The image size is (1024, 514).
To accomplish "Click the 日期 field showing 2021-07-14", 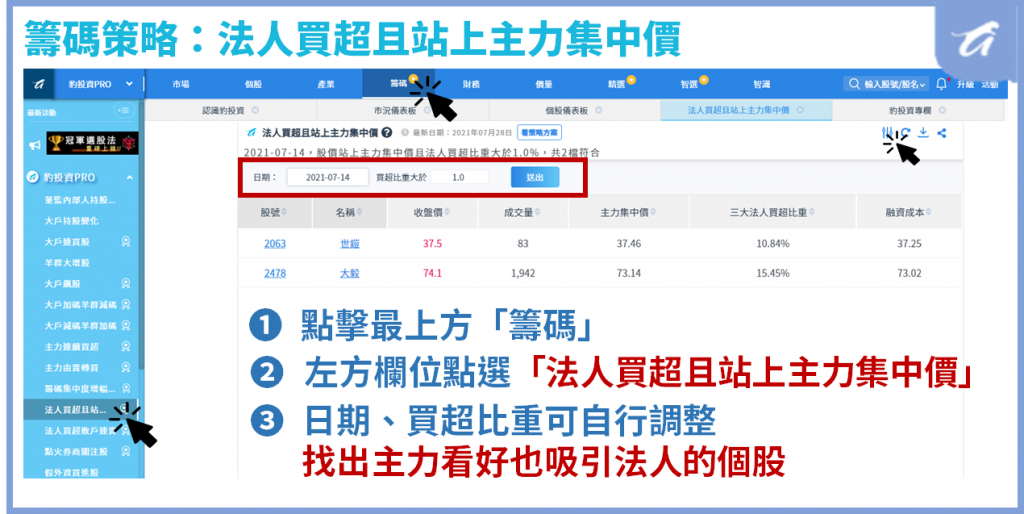I will pos(328,177).
